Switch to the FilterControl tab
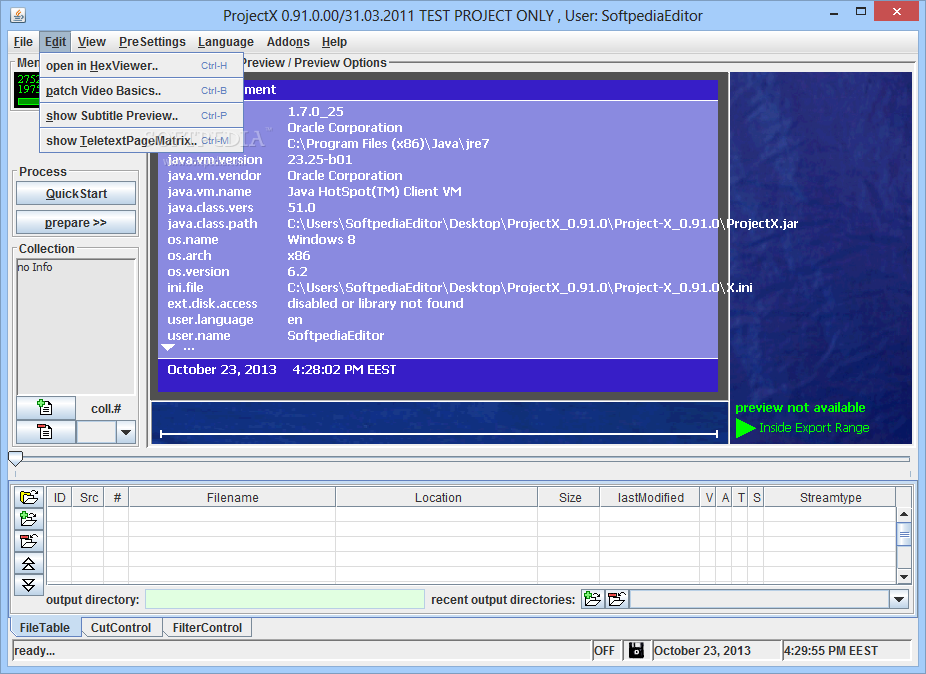 click(x=207, y=627)
